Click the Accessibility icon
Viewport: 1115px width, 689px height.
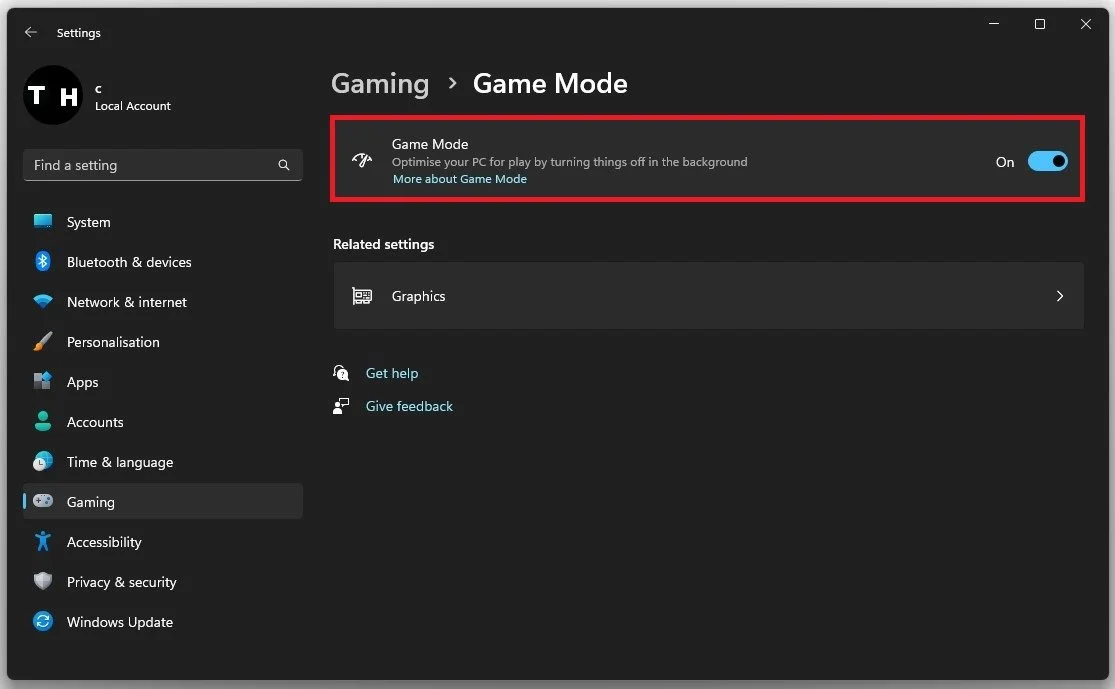coord(43,541)
